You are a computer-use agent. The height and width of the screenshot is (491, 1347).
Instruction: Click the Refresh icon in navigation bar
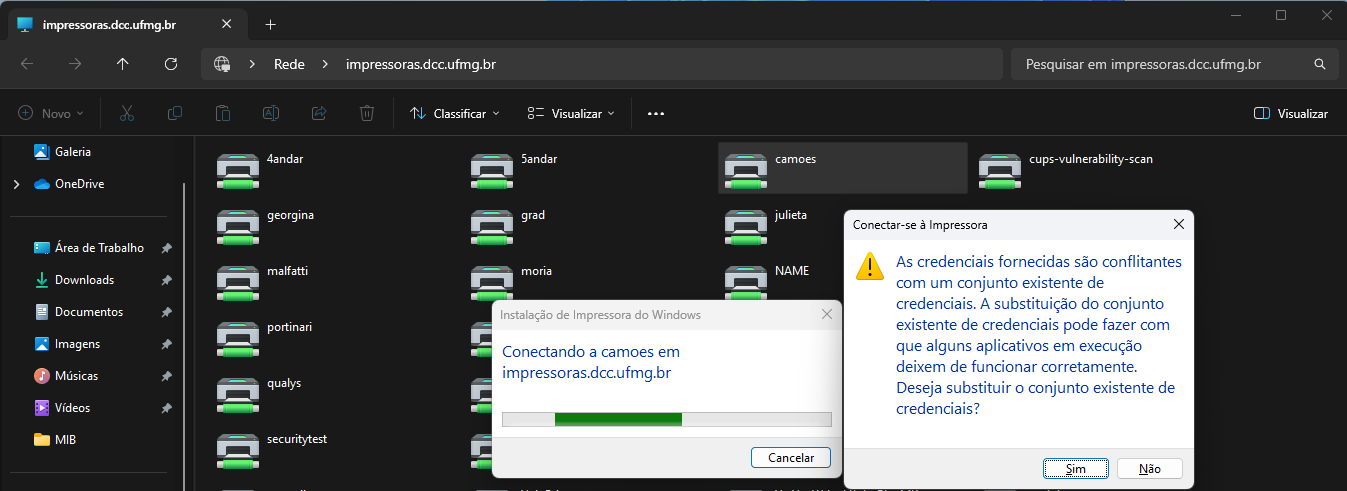[171, 64]
